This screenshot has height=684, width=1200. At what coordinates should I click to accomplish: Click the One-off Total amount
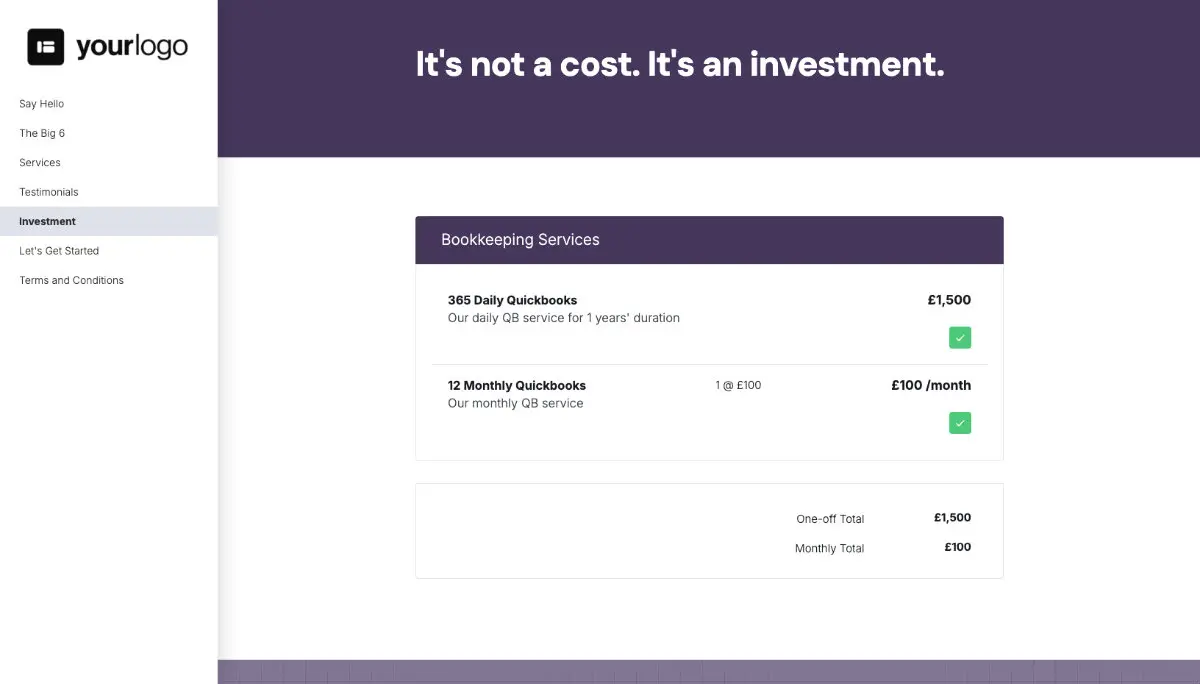(x=952, y=517)
